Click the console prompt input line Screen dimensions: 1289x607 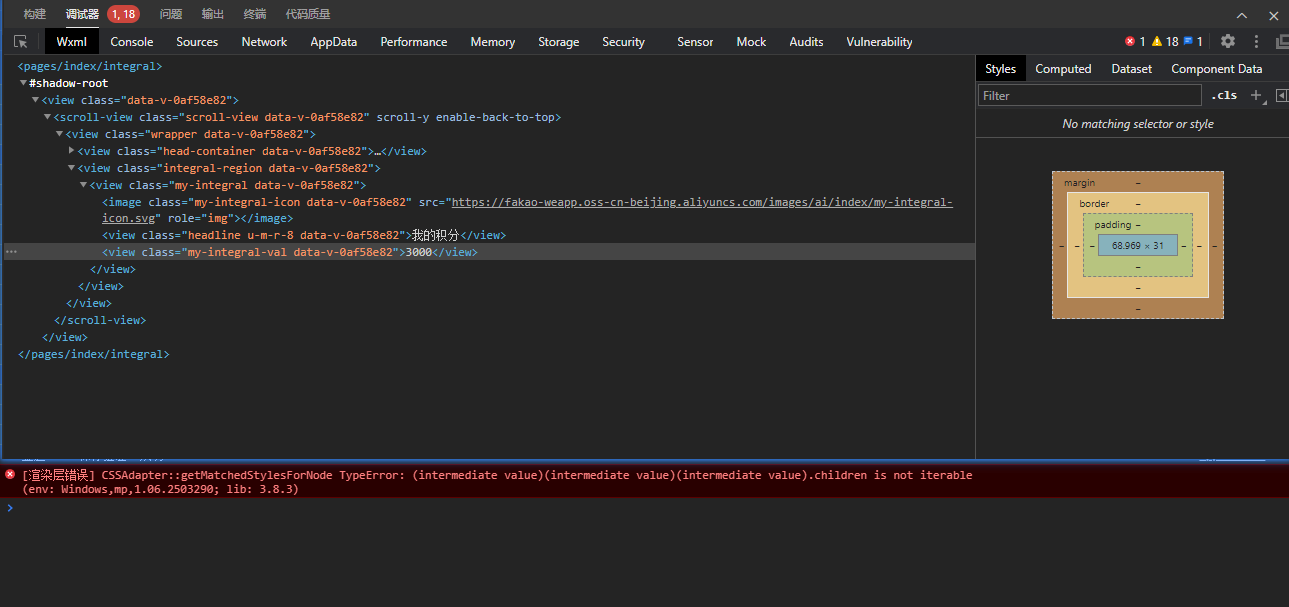644,507
